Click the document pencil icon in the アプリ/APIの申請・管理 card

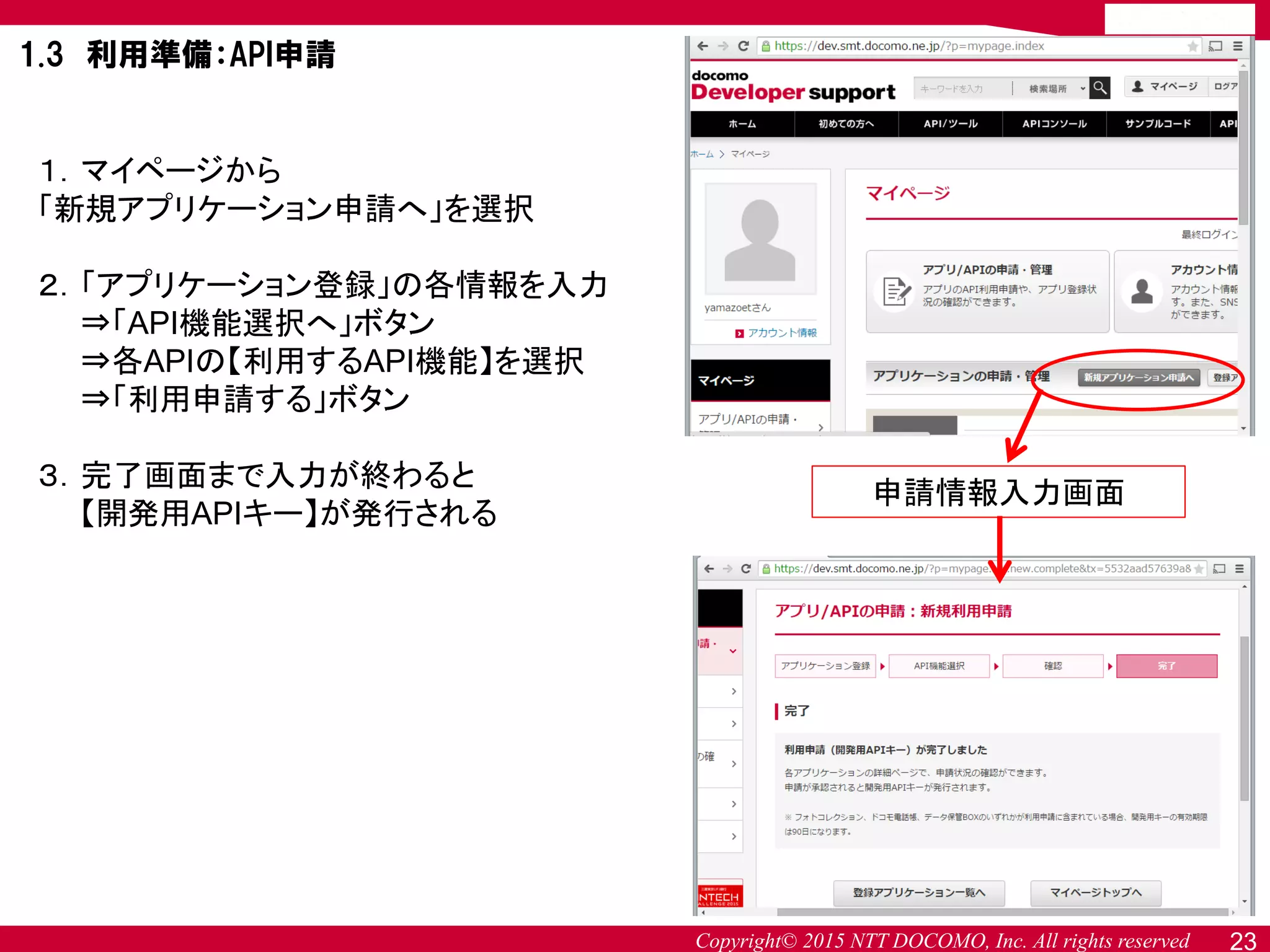[x=895, y=291]
